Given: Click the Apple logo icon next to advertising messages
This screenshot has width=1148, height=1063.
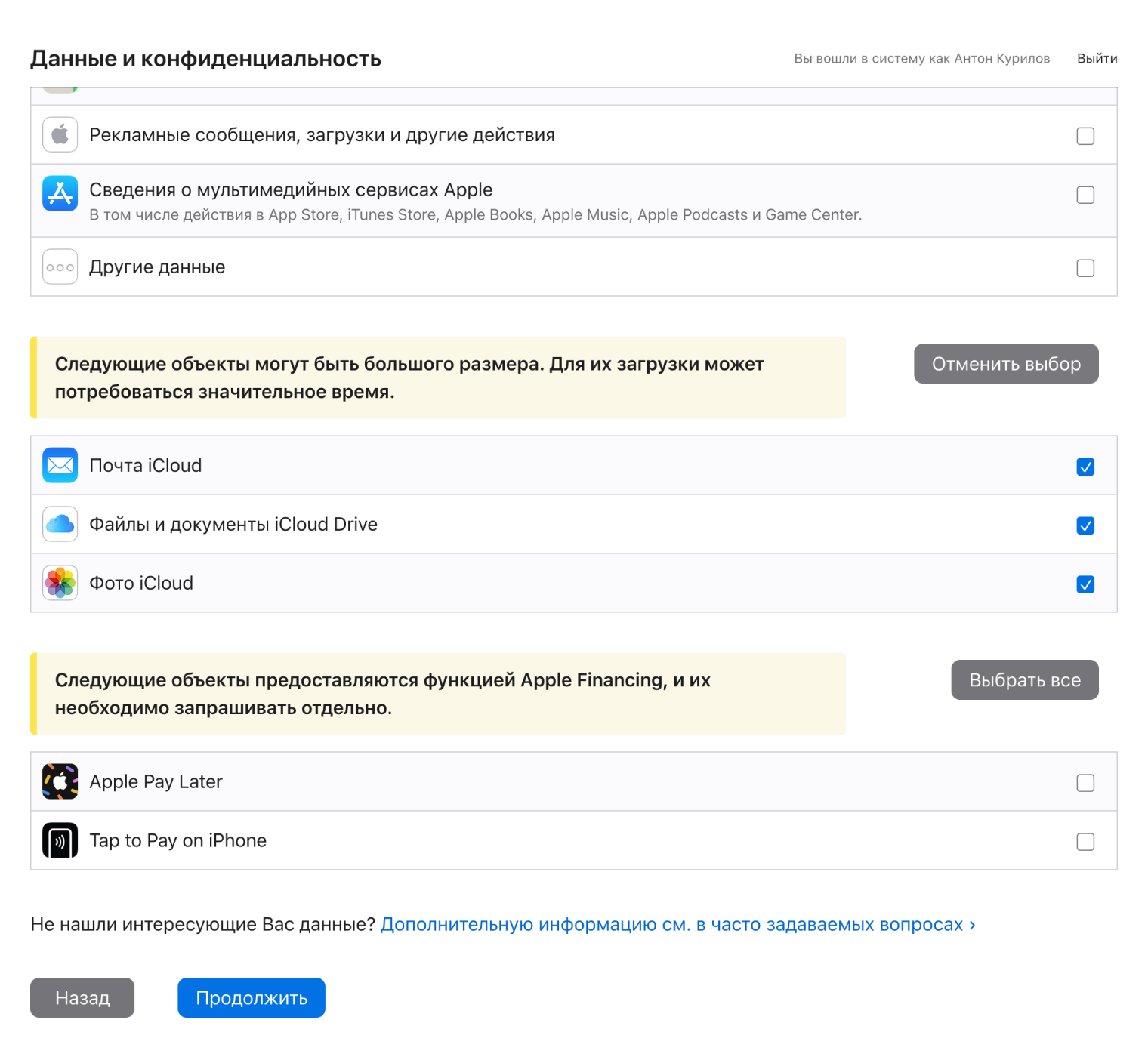Looking at the screenshot, I should click(x=60, y=134).
